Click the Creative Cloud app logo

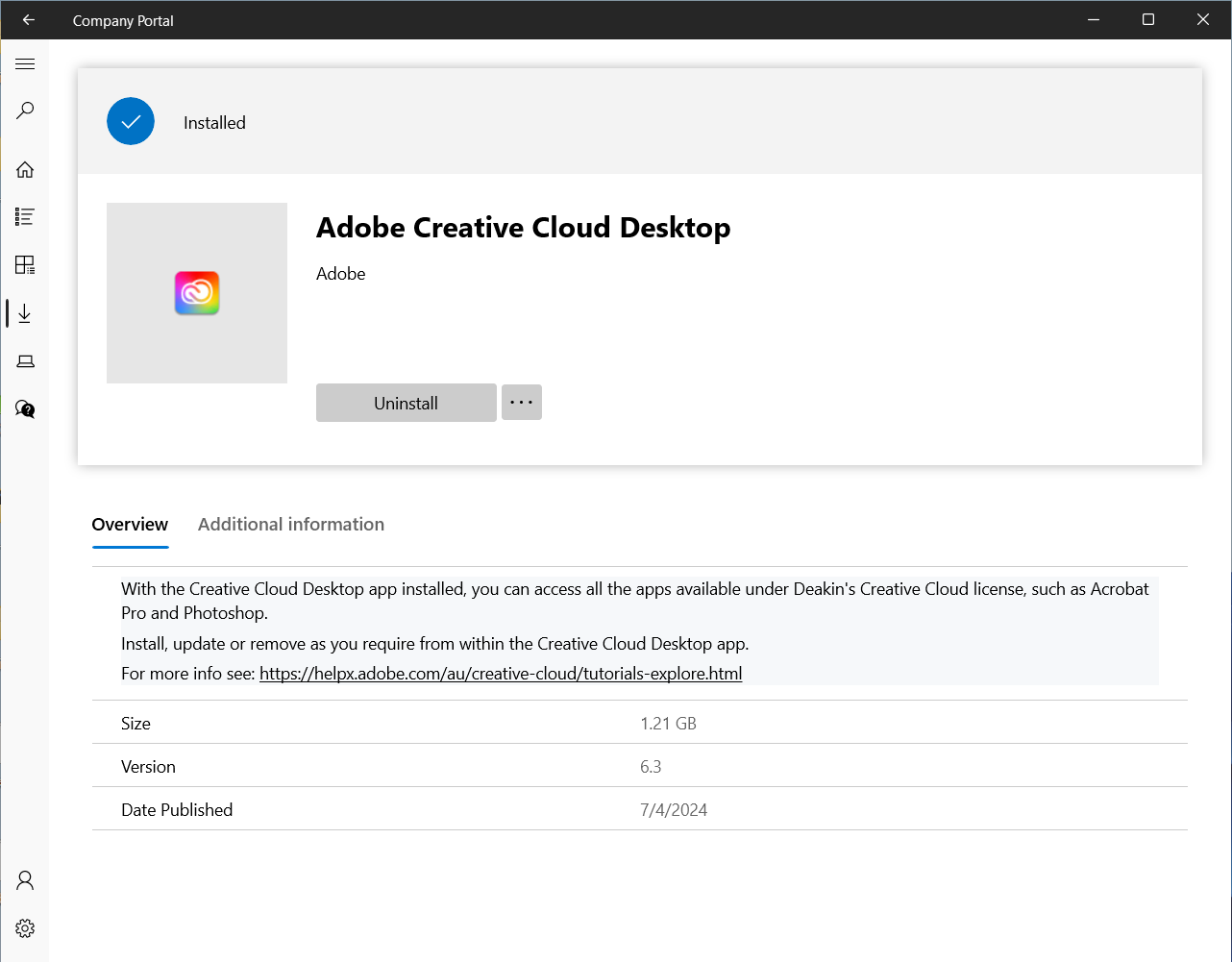(x=197, y=293)
